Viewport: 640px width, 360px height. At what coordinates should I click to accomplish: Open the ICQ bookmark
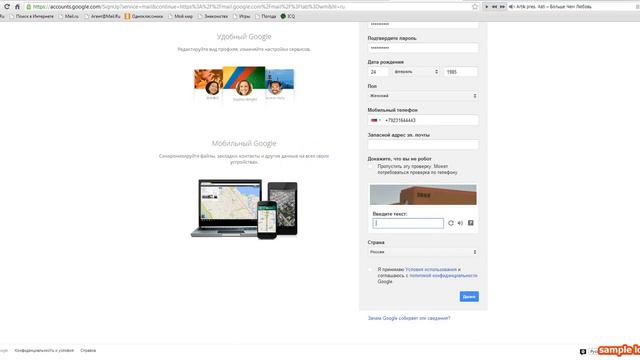click(288, 16)
